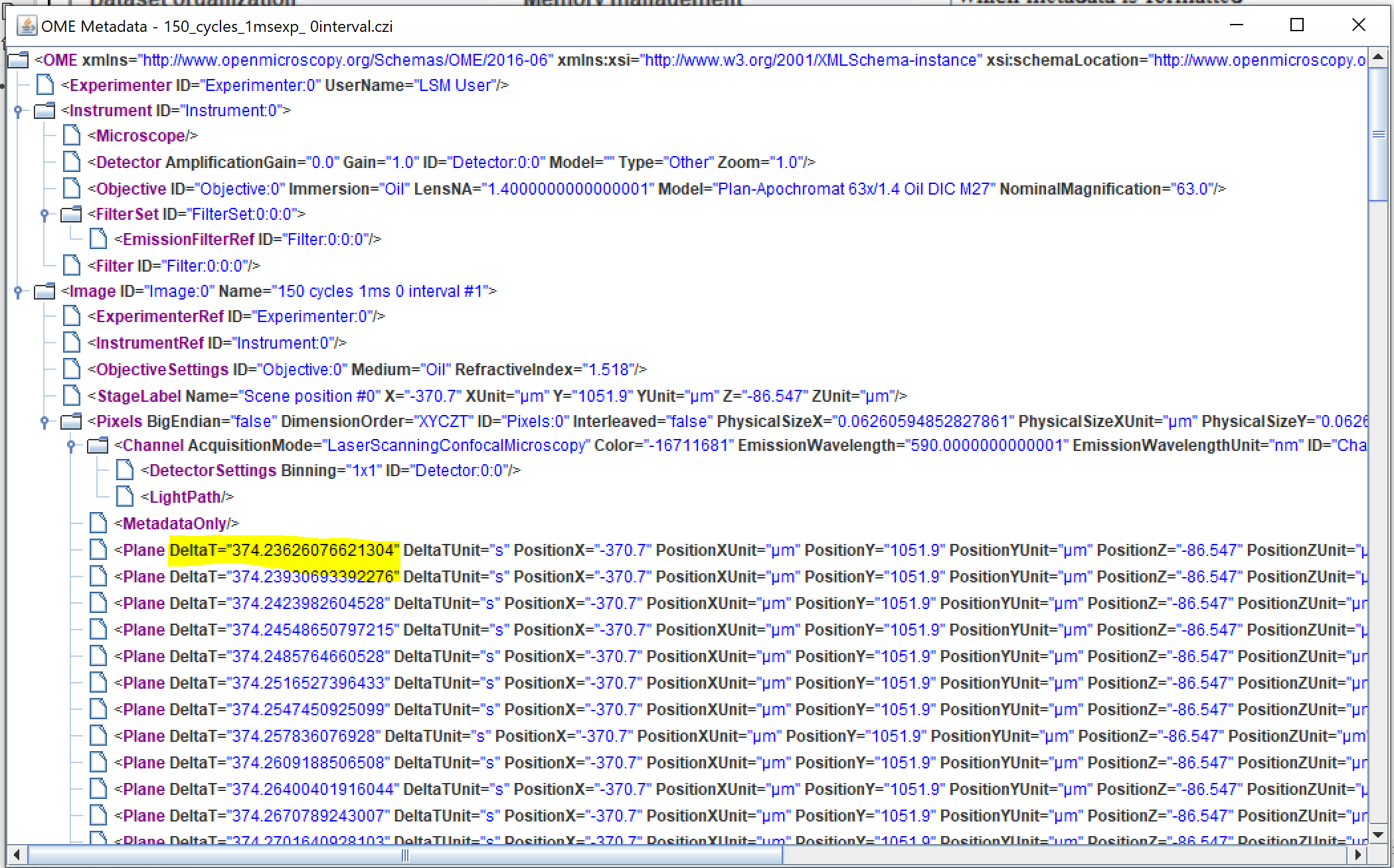Click the StageLabel node file icon
Image resolution: width=1394 pixels, height=868 pixels.
pyautogui.click(x=72, y=396)
